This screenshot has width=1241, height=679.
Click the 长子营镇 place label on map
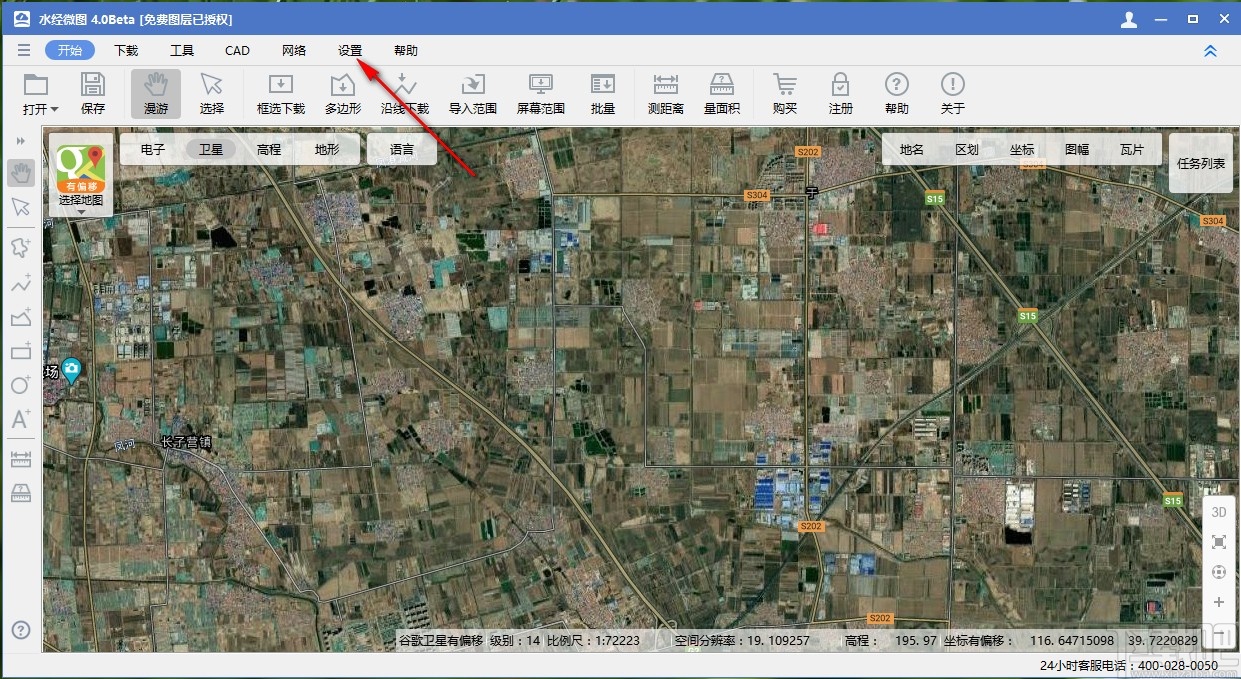point(186,442)
